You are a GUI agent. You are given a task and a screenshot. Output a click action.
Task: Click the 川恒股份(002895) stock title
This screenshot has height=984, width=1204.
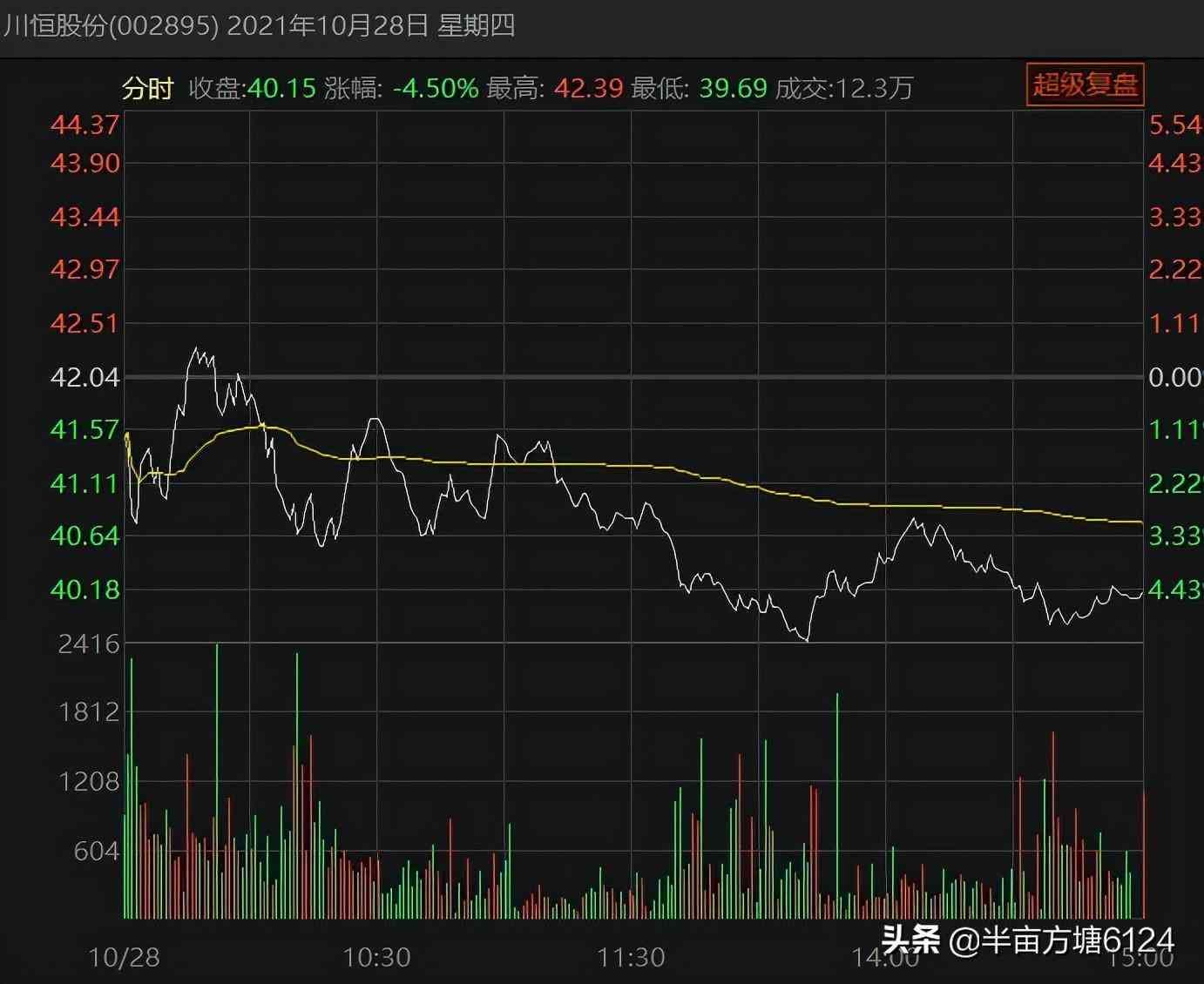pos(110,25)
